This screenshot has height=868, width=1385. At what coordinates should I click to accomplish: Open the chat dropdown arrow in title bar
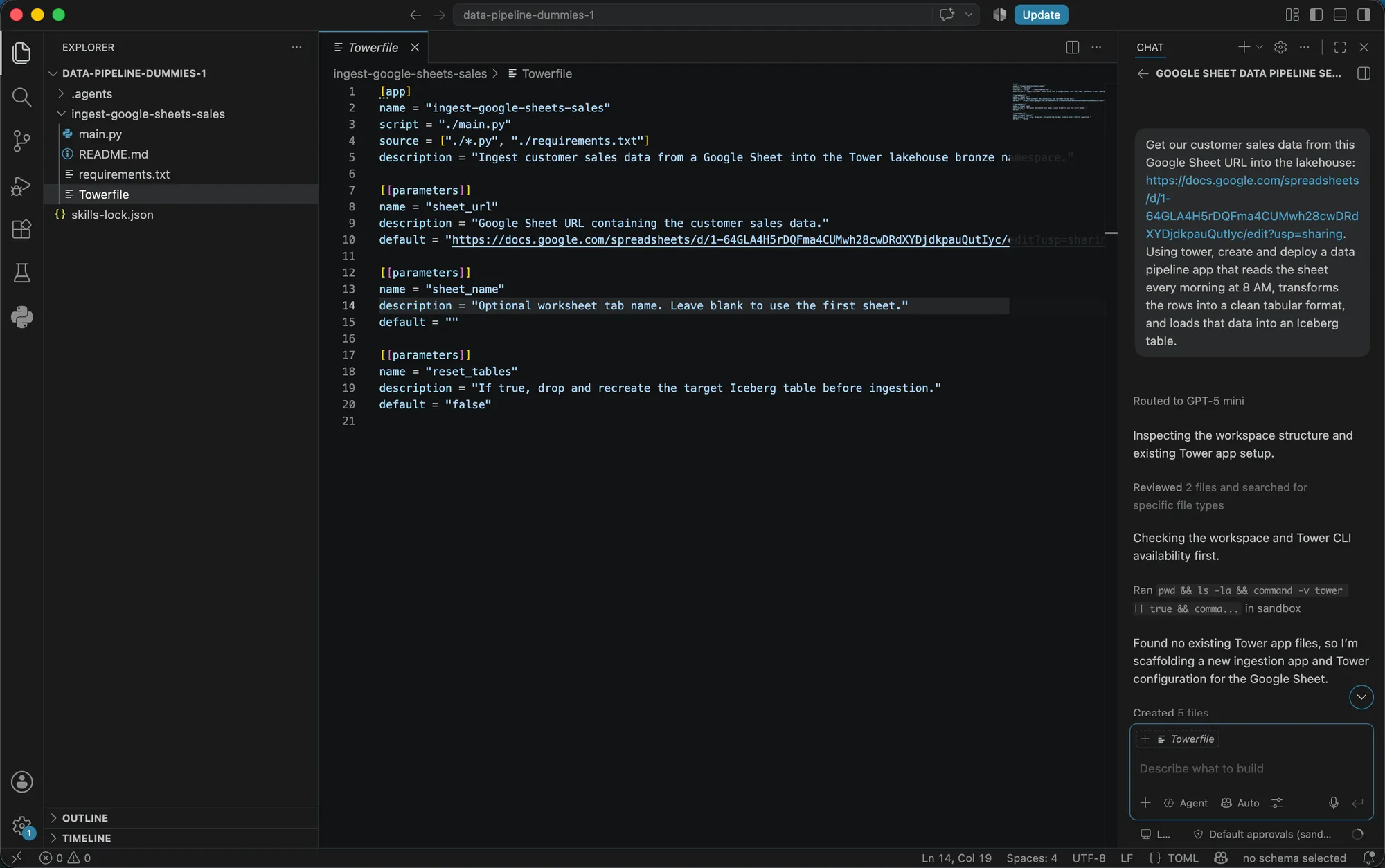969,15
